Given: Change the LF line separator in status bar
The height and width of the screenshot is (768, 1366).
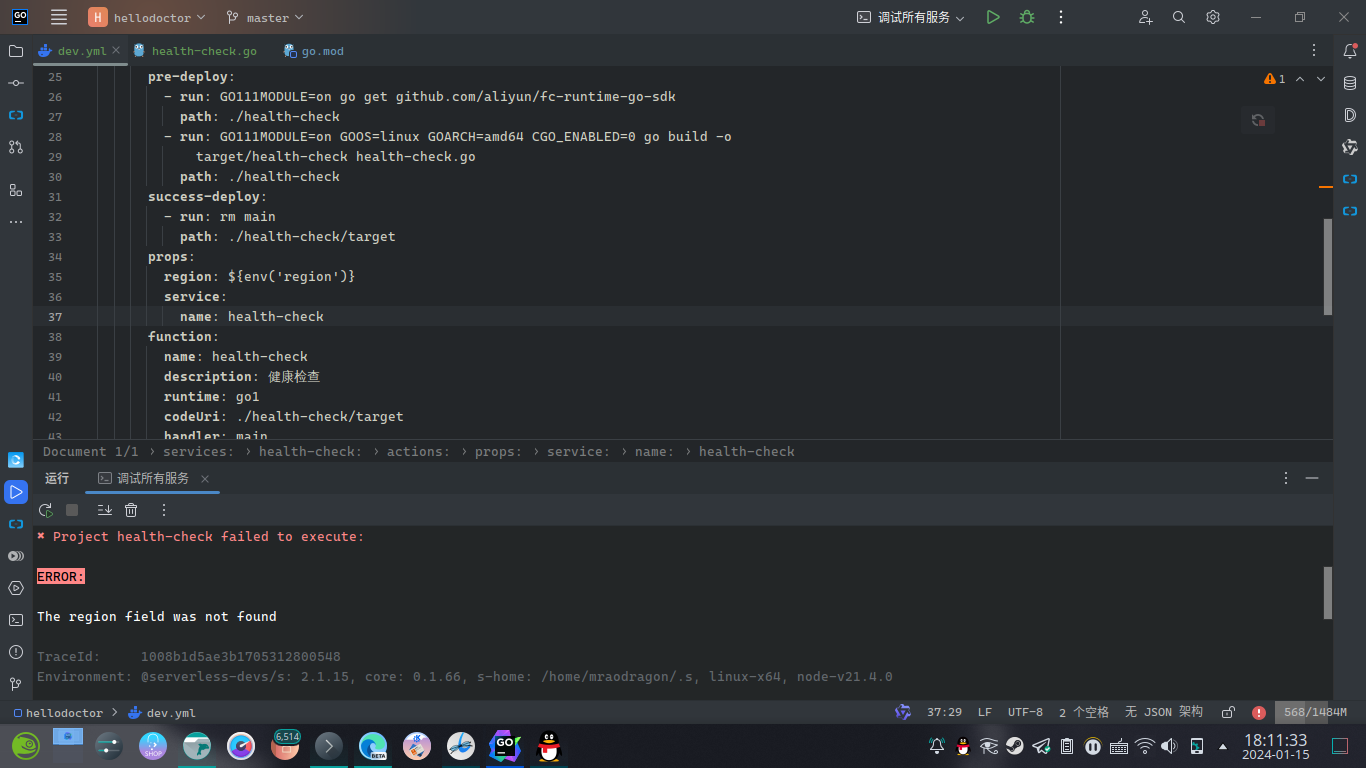Looking at the screenshot, I should pos(985,713).
